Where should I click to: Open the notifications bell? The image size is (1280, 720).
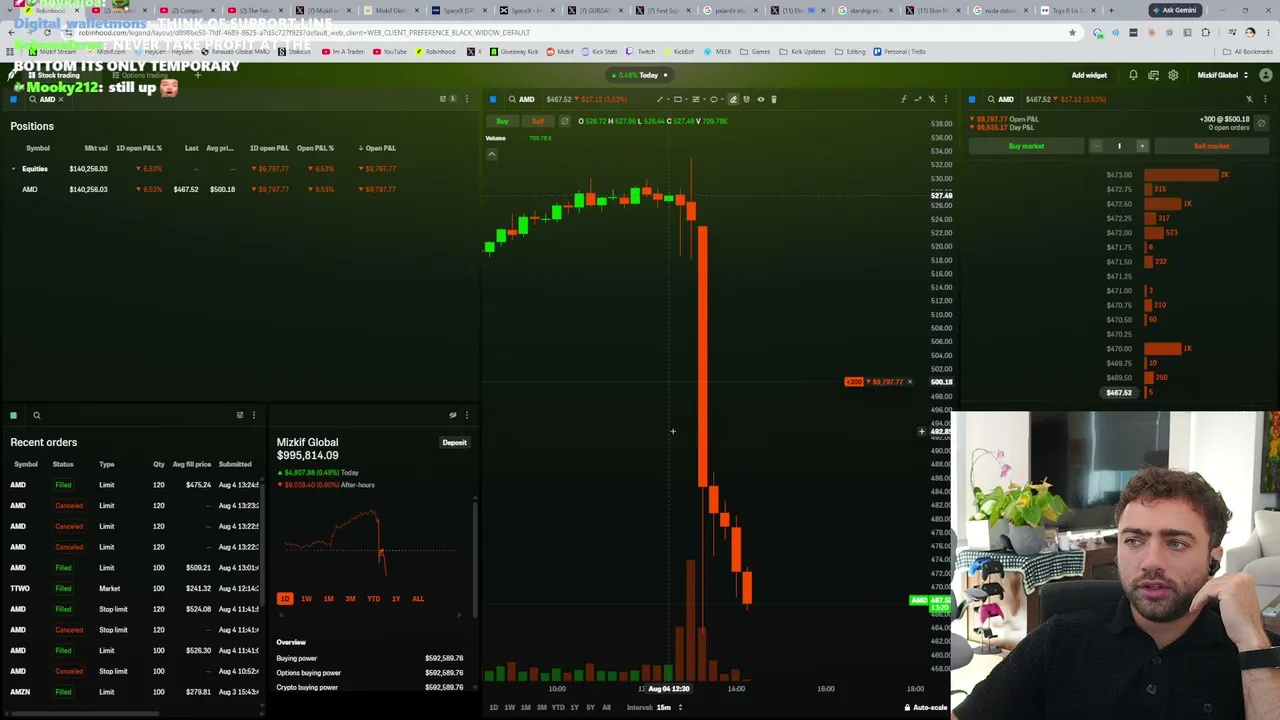coord(1133,75)
